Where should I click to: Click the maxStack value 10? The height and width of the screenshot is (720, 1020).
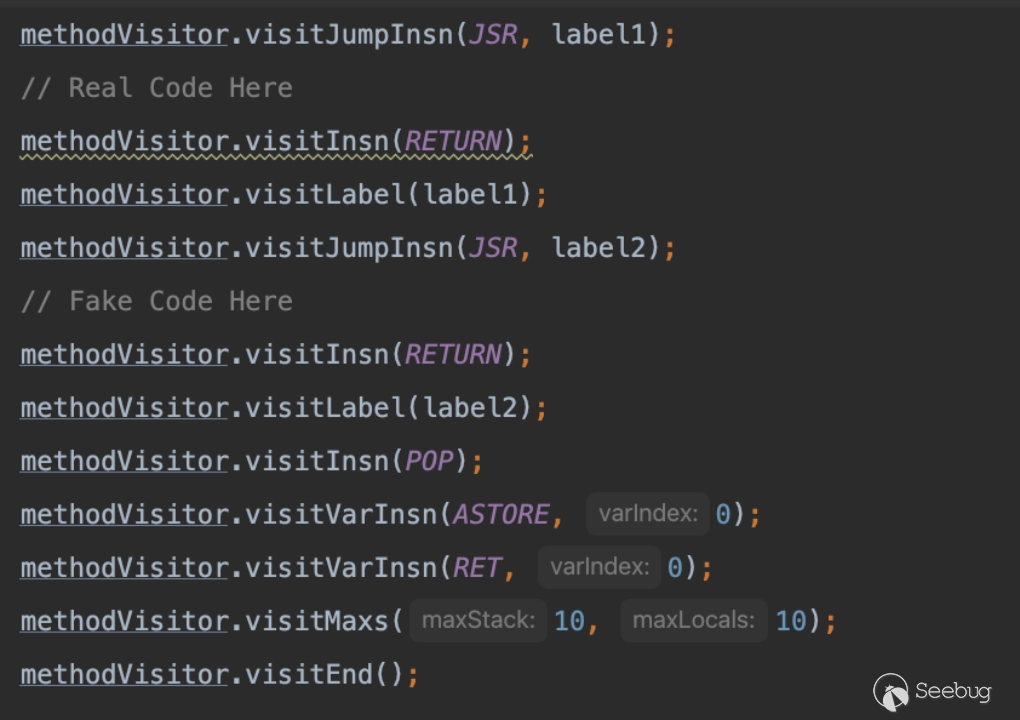[x=569, y=621]
